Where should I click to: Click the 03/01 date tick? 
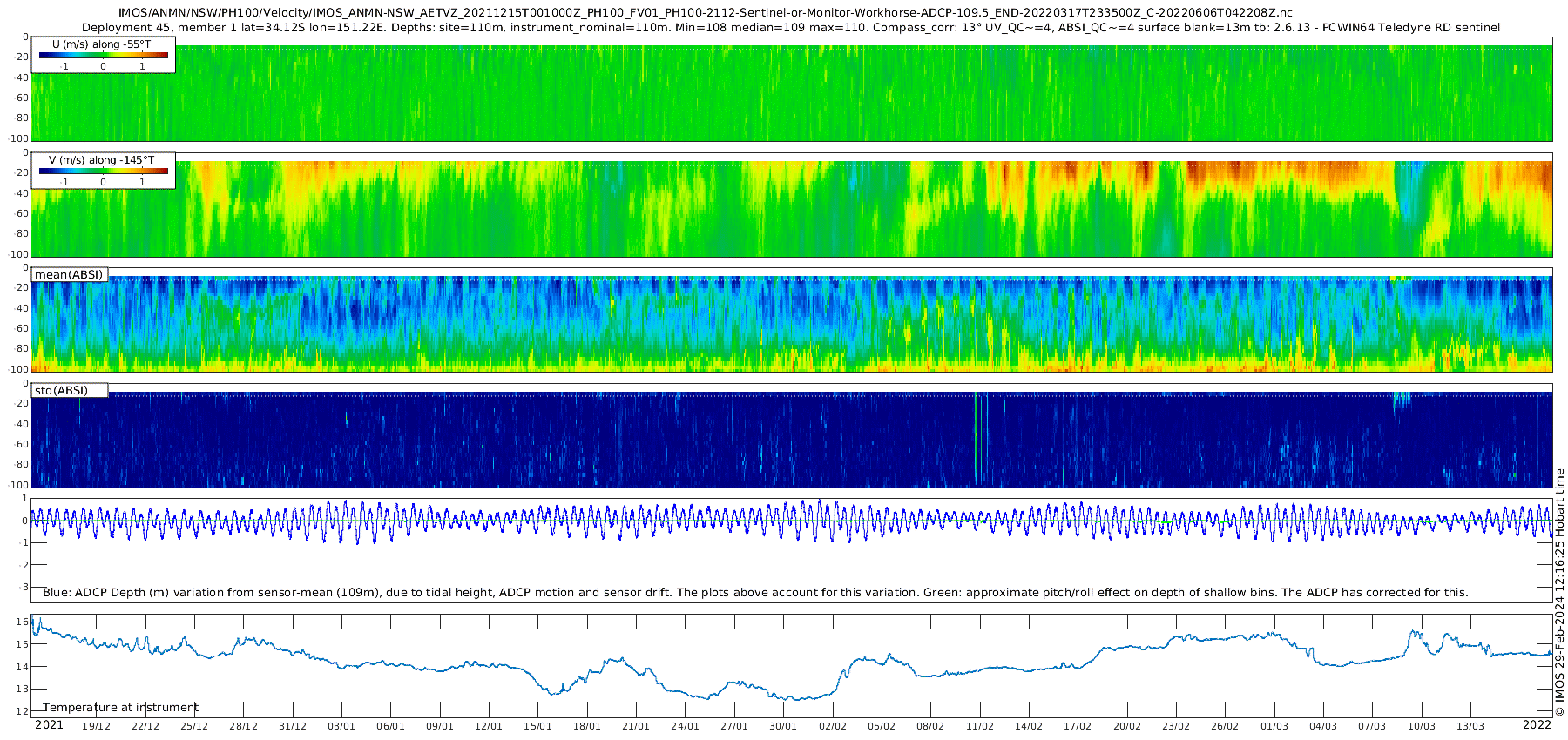tap(341, 726)
